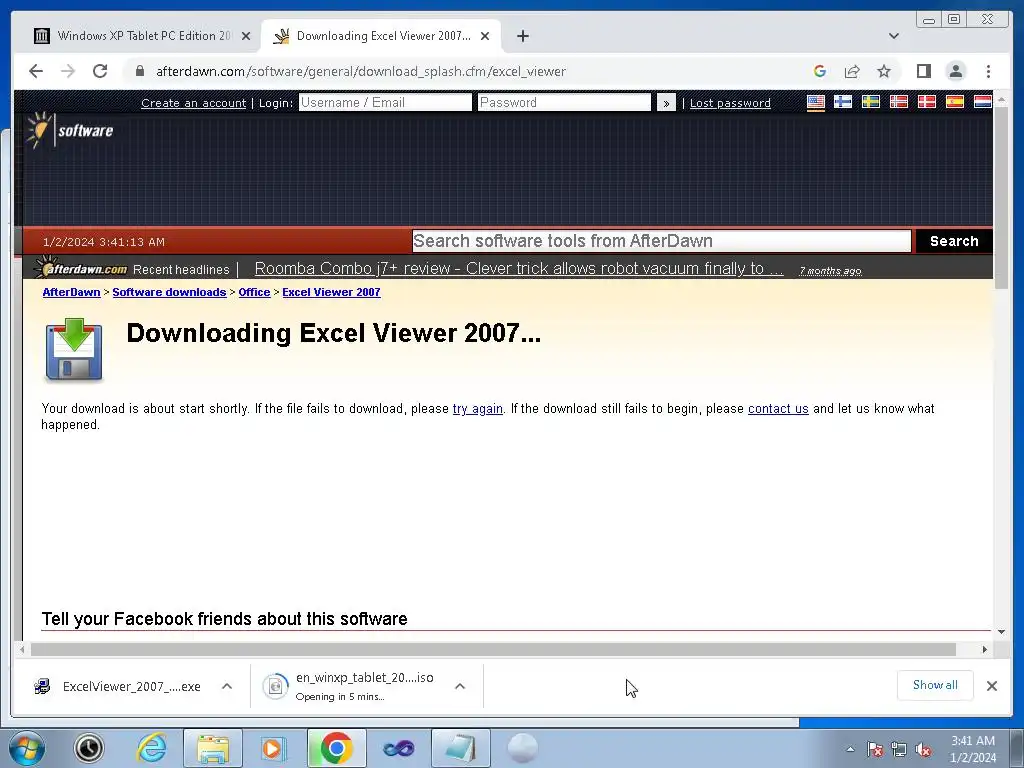Click Show all downloads button
The width and height of the screenshot is (1024, 768).
[x=935, y=685]
